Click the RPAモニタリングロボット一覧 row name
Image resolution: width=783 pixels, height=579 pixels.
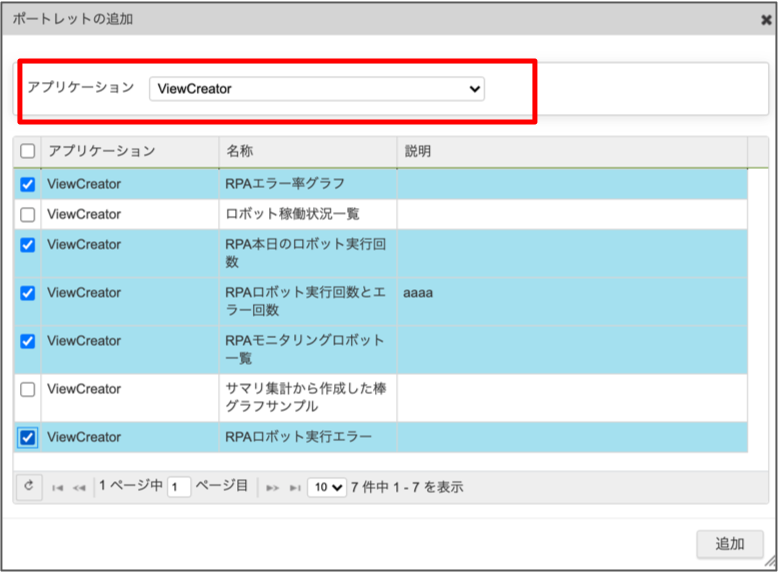(x=305, y=349)
